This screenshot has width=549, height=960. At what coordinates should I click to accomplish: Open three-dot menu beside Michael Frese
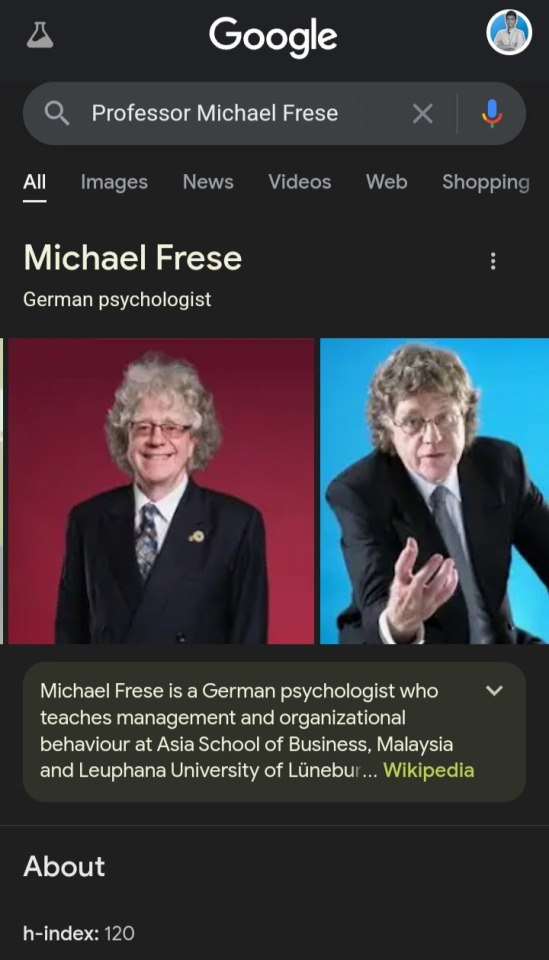point(493,261)
